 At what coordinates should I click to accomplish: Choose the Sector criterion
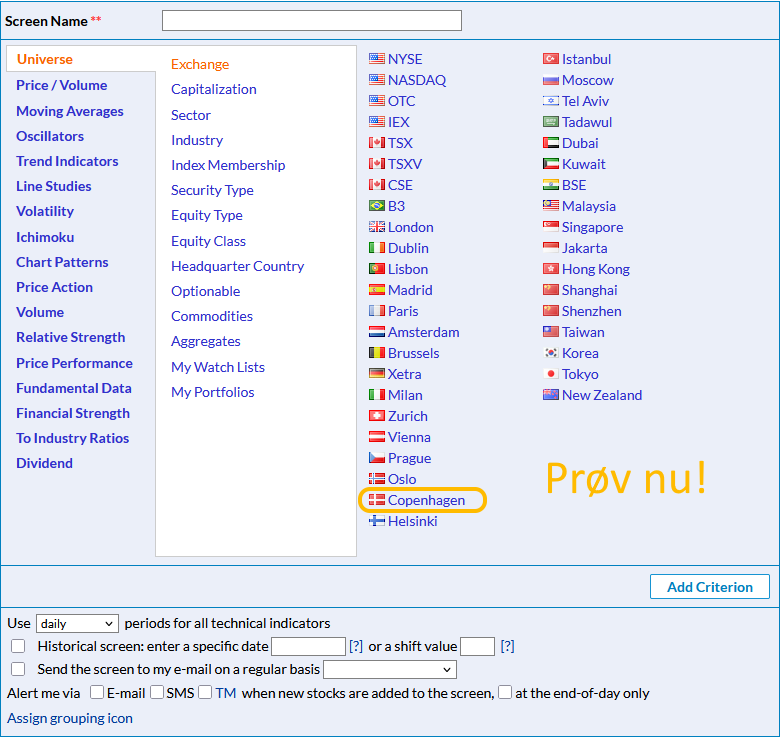pos(191,115)
